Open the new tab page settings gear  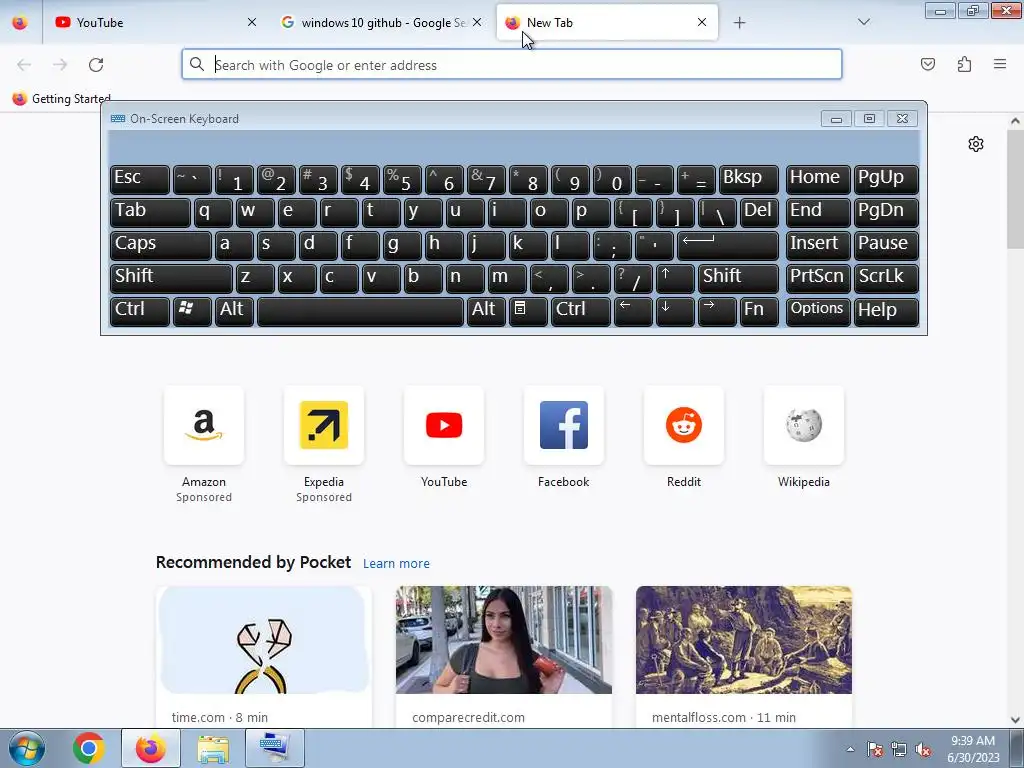tap(976, 144)
